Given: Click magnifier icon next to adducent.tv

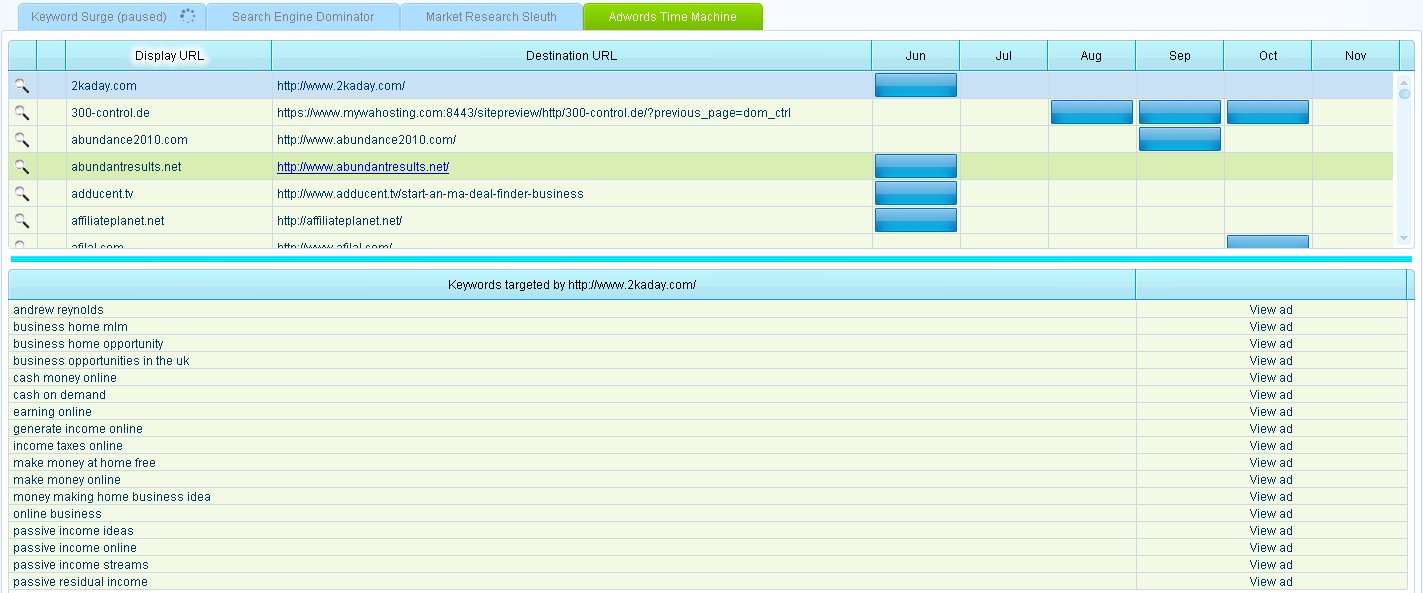Looking at the screenshot, I should pos(21,194).
